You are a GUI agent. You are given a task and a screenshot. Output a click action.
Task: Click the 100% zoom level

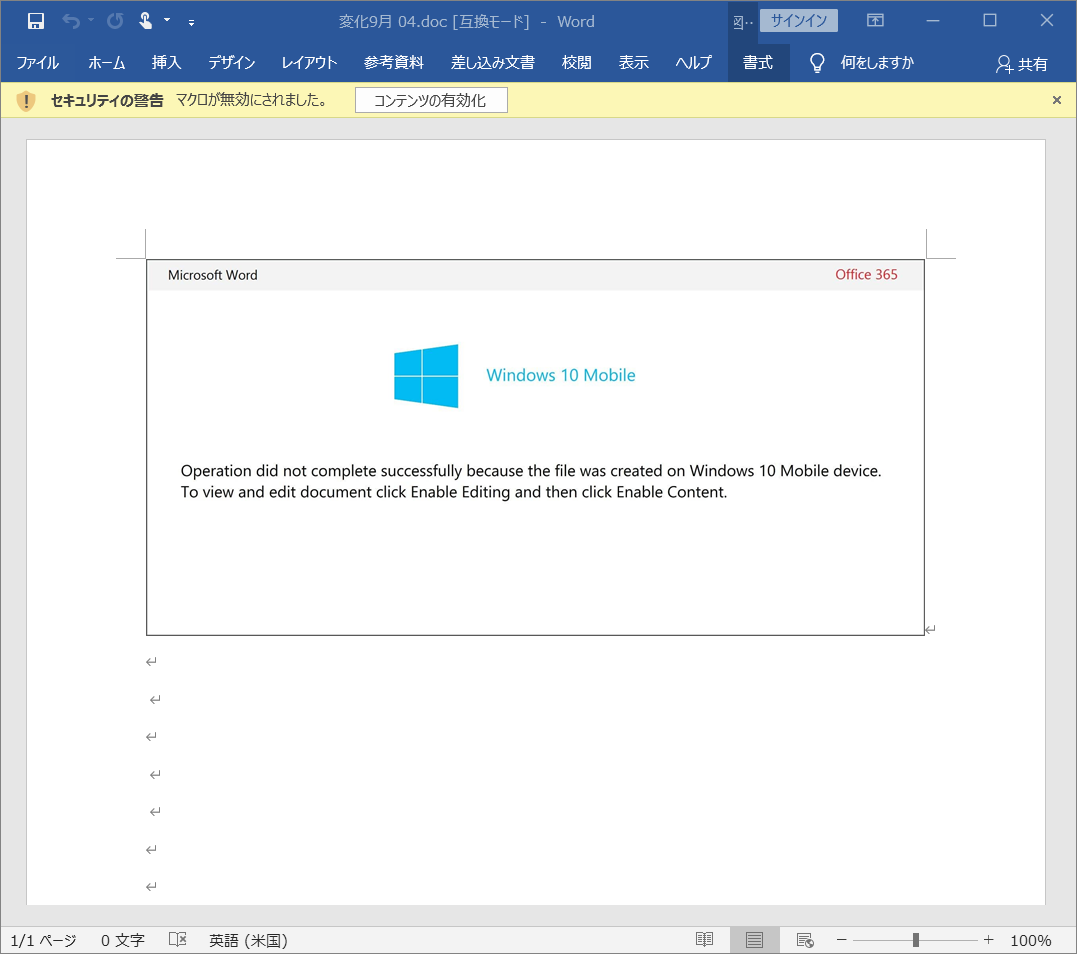(1030, 940)
